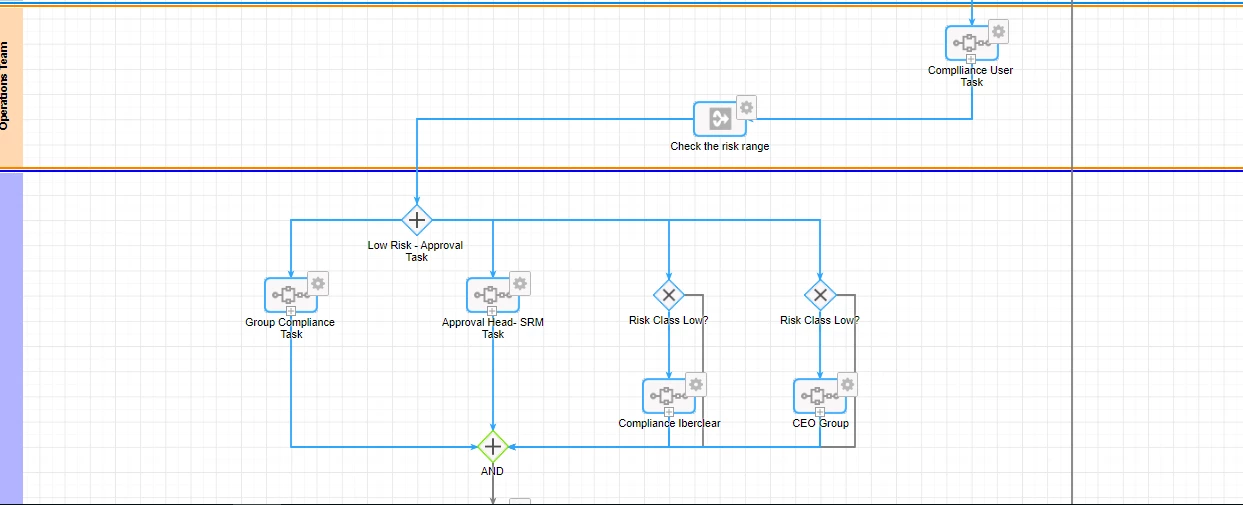Screen dimensions: 1243x505
Task: Click the Operations Team lane header
Action: coord(11,87)
